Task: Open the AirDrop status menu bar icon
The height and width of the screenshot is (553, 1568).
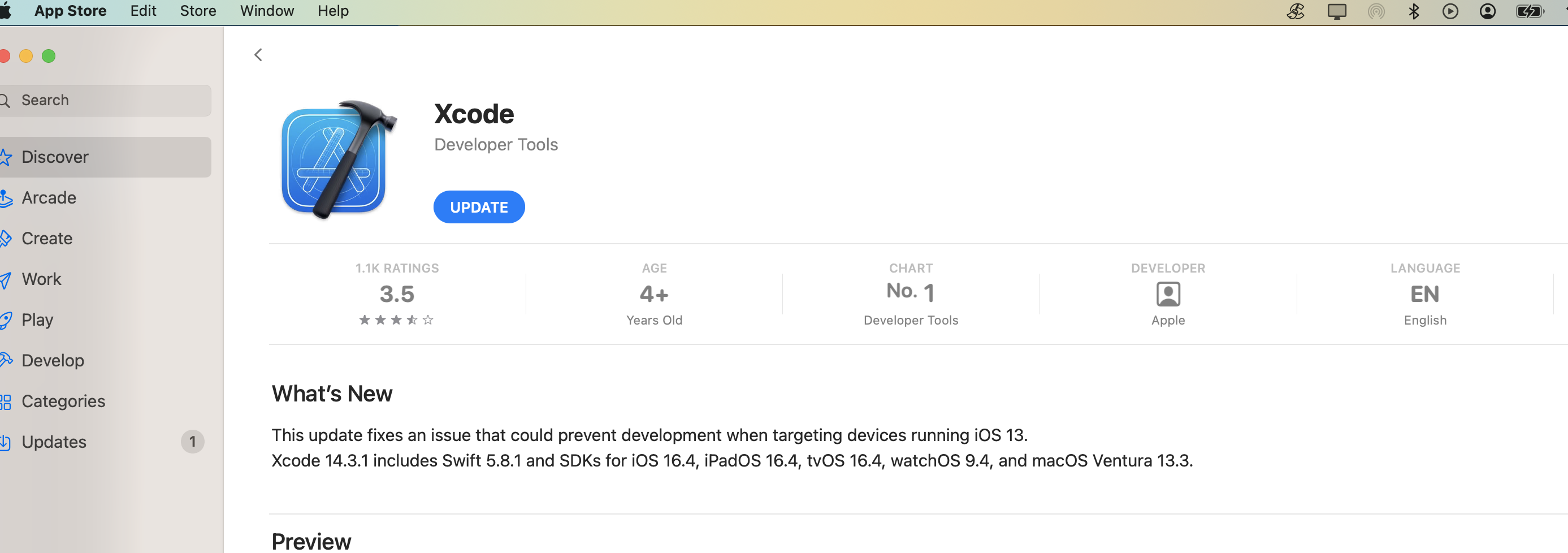Action: (1376, 11)
